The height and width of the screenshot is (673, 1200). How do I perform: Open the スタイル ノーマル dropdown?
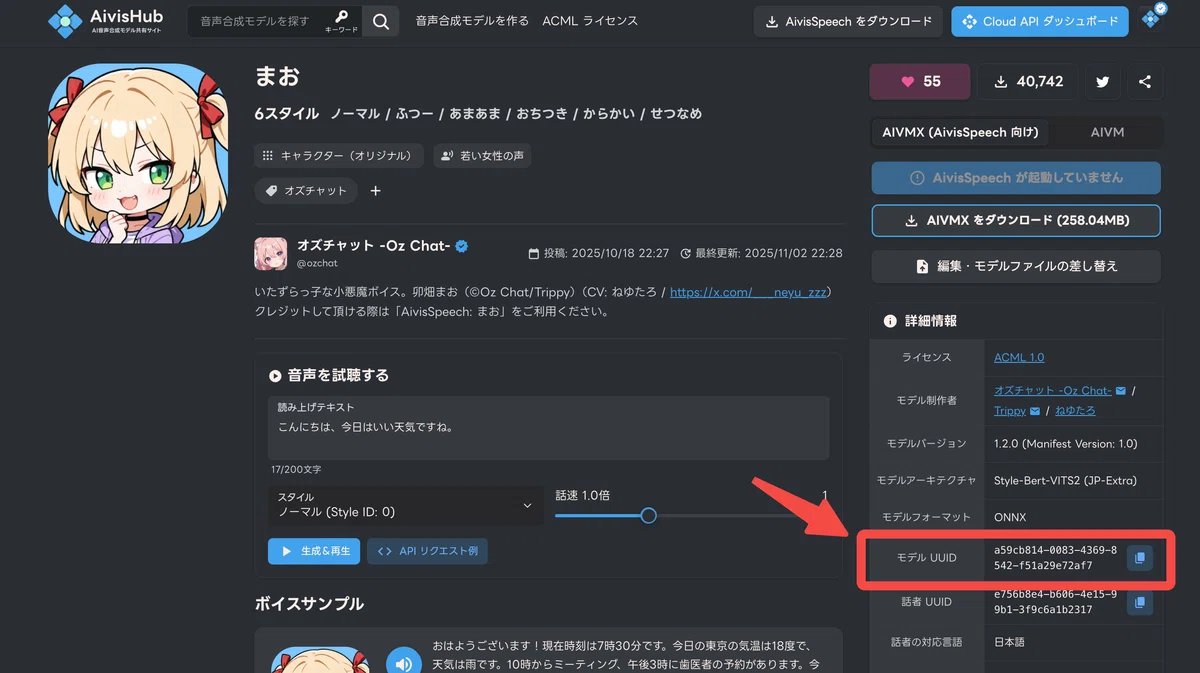click(405, 505)
